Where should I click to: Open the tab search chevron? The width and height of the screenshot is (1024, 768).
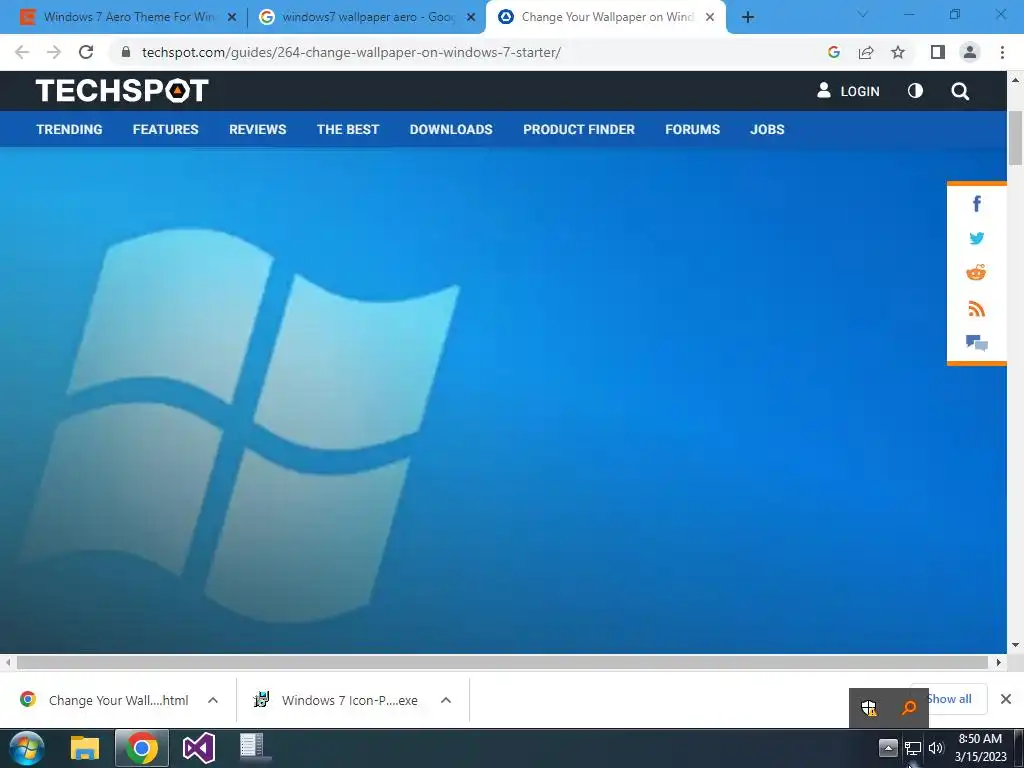point(862,14)
